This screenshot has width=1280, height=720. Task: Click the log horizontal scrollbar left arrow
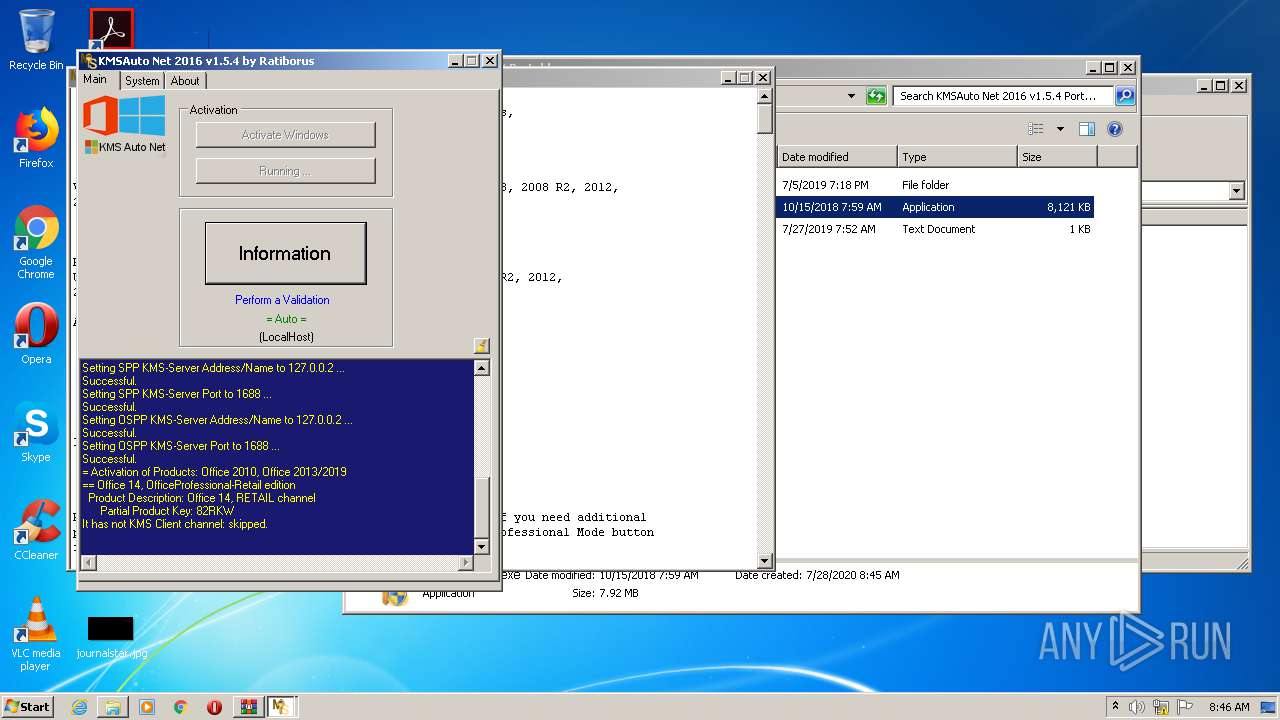(x=88, y=563)
